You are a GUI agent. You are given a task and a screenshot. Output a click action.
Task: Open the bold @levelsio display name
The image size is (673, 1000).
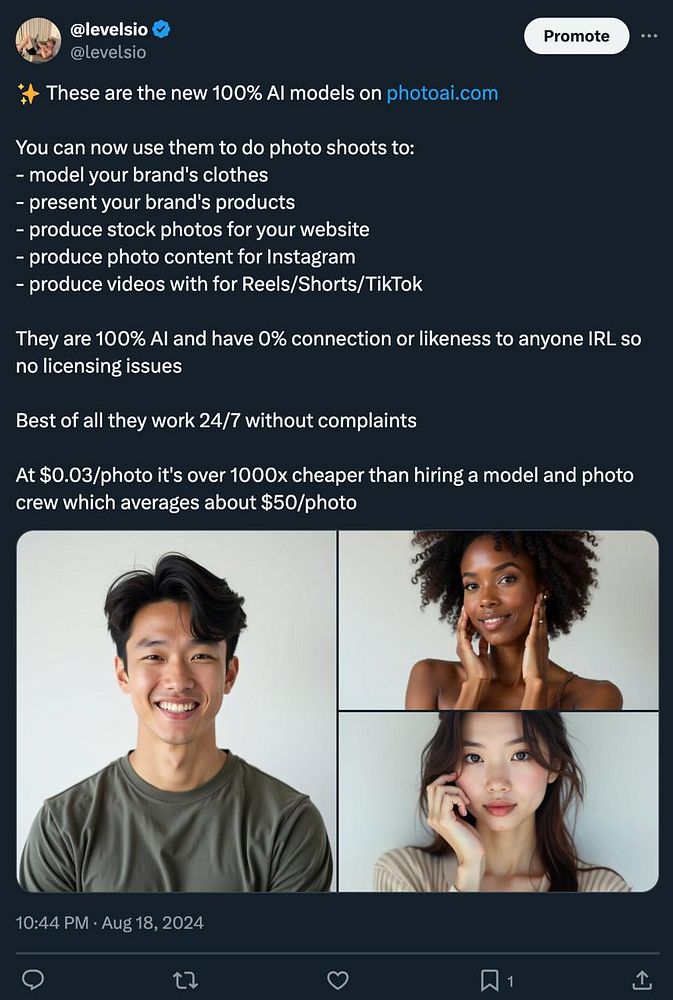coord(108,29)
